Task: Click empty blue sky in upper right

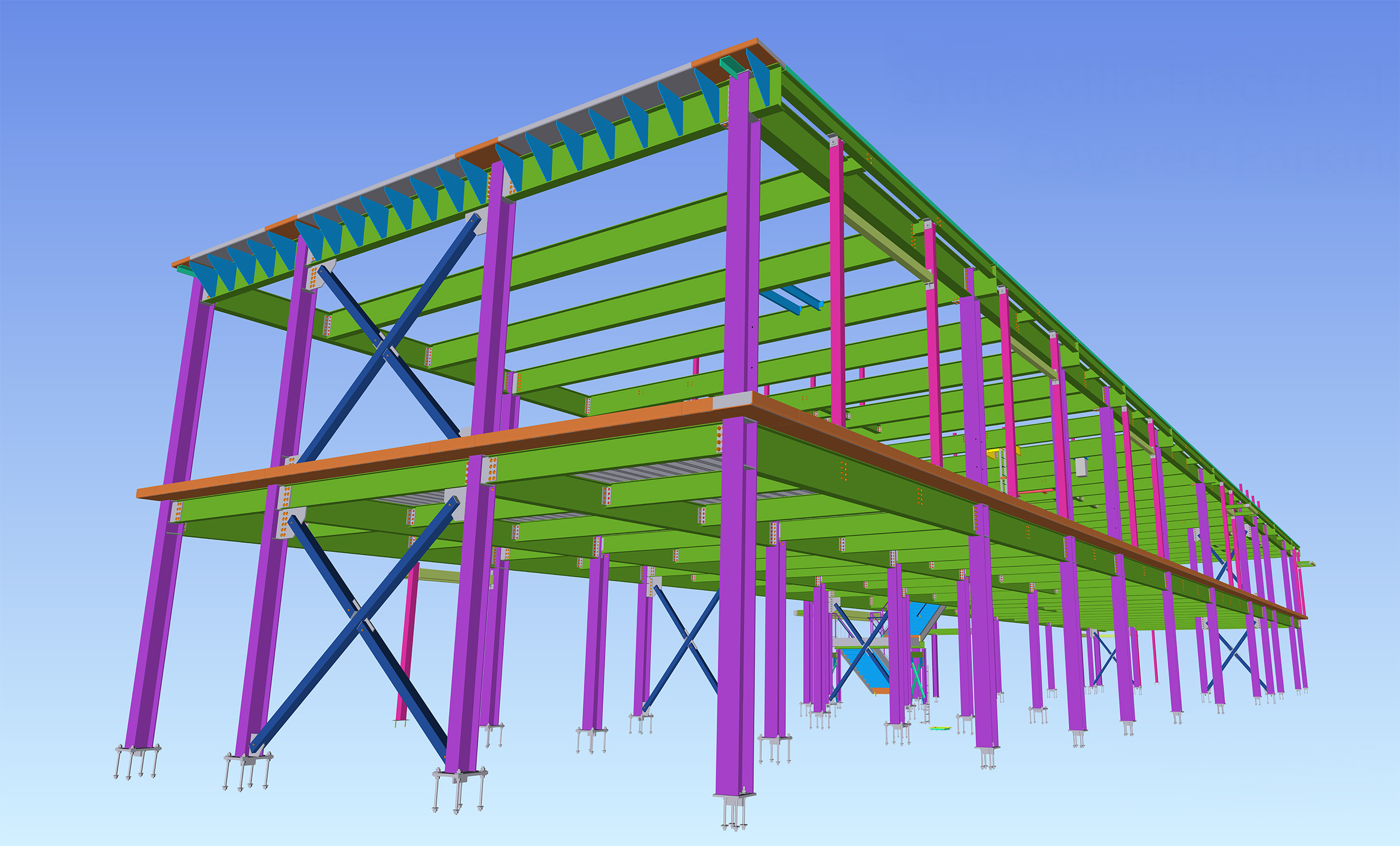Action: coord(1193,114)
